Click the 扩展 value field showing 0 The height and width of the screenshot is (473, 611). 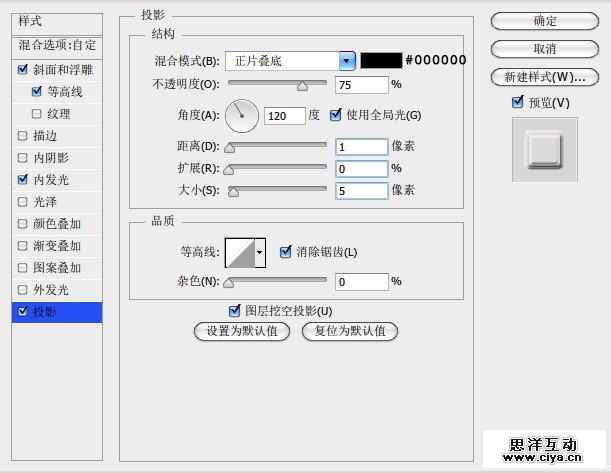(362, 169)
